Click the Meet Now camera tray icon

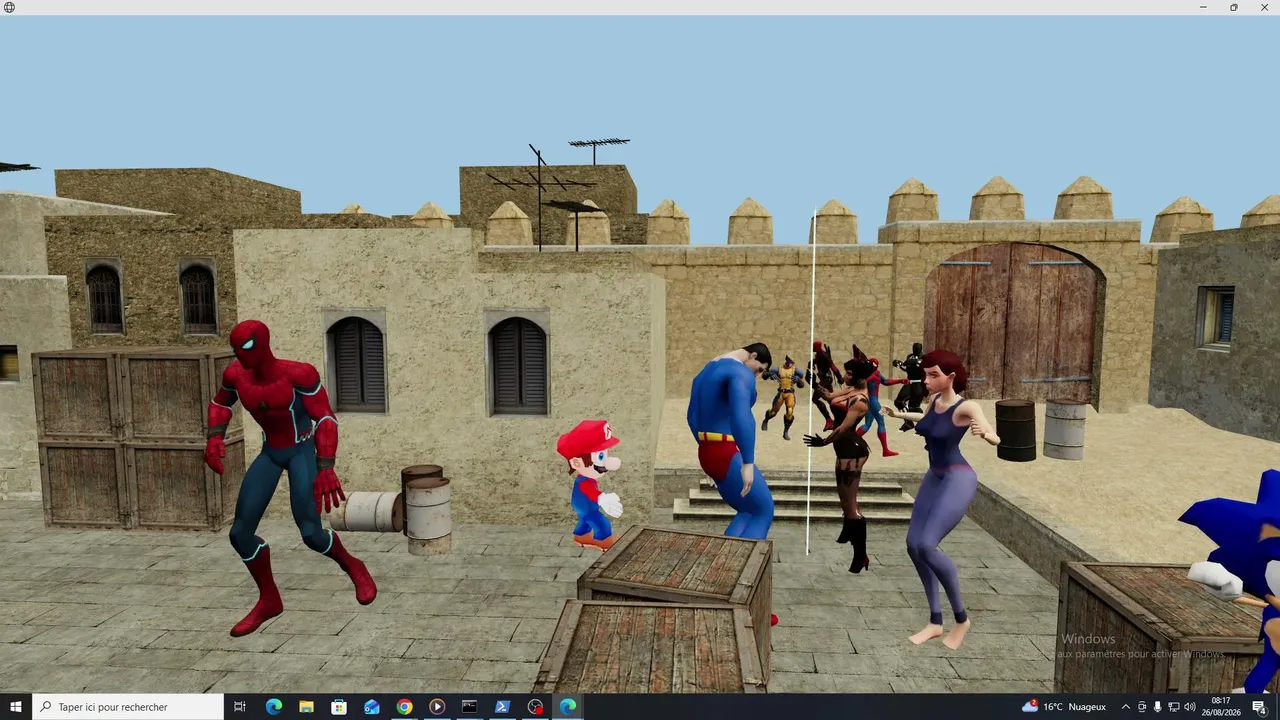(x=1142, y=707)
